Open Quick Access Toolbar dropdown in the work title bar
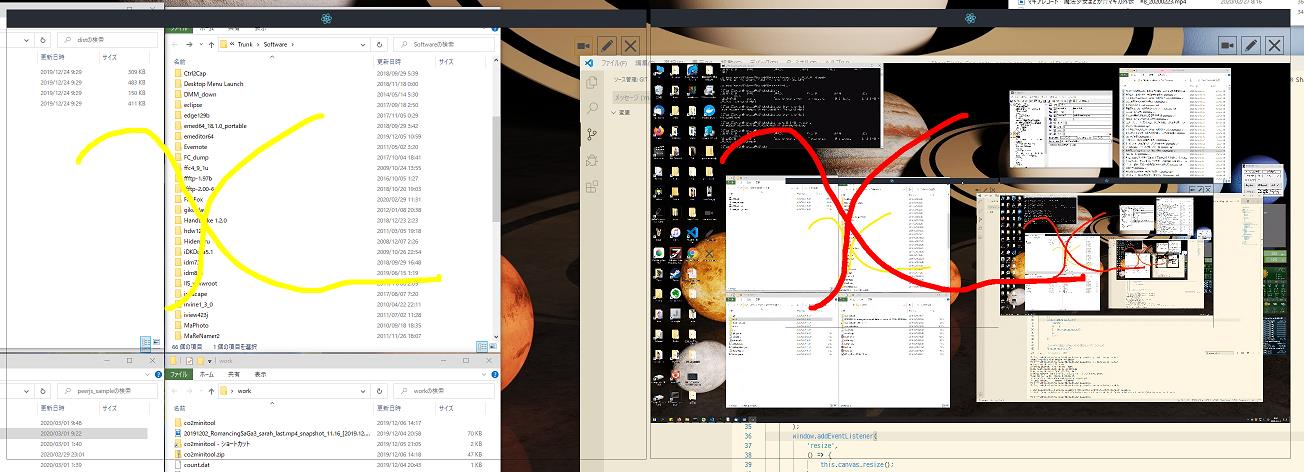 coord(211,360)
